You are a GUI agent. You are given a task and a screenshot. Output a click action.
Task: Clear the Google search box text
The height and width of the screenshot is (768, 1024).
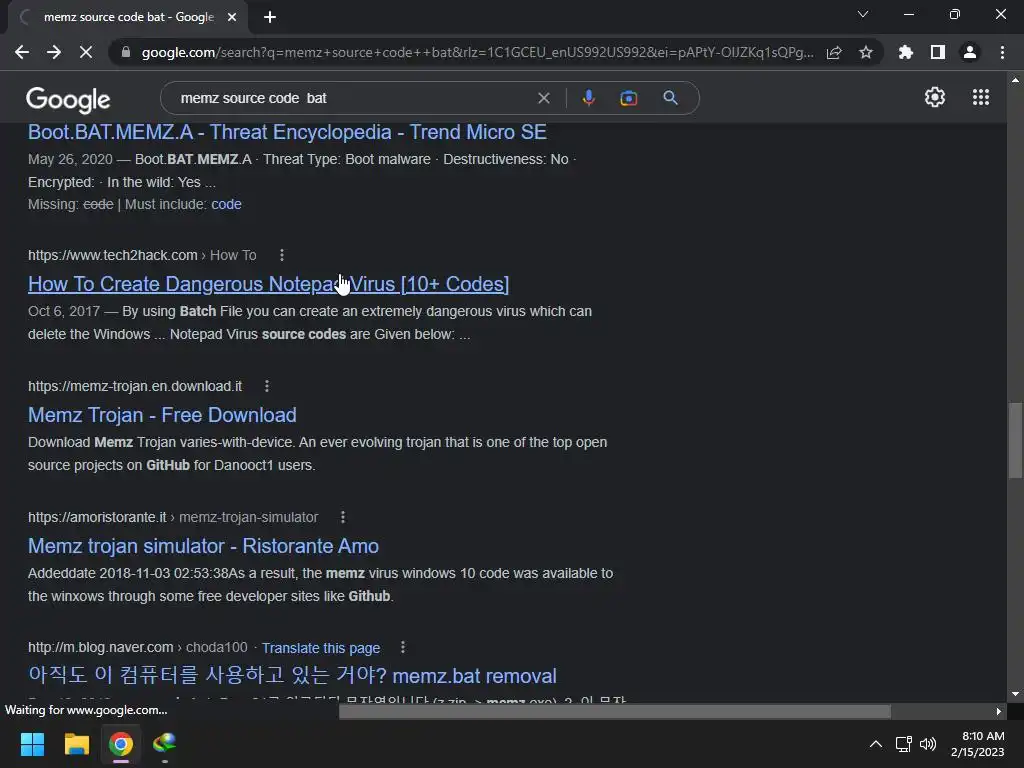[x=543, y=98]
